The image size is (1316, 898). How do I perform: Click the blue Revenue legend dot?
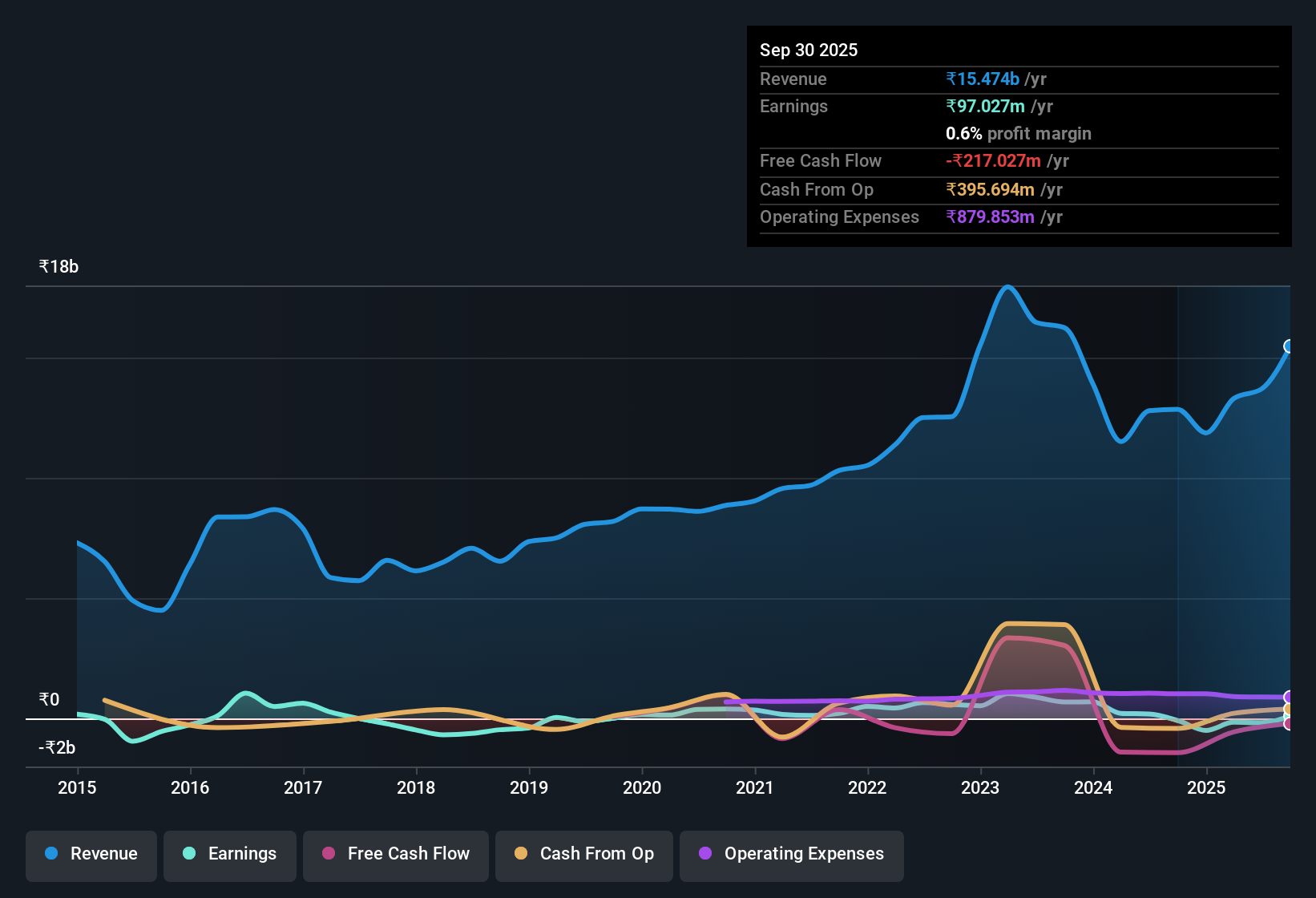point(50,854)
